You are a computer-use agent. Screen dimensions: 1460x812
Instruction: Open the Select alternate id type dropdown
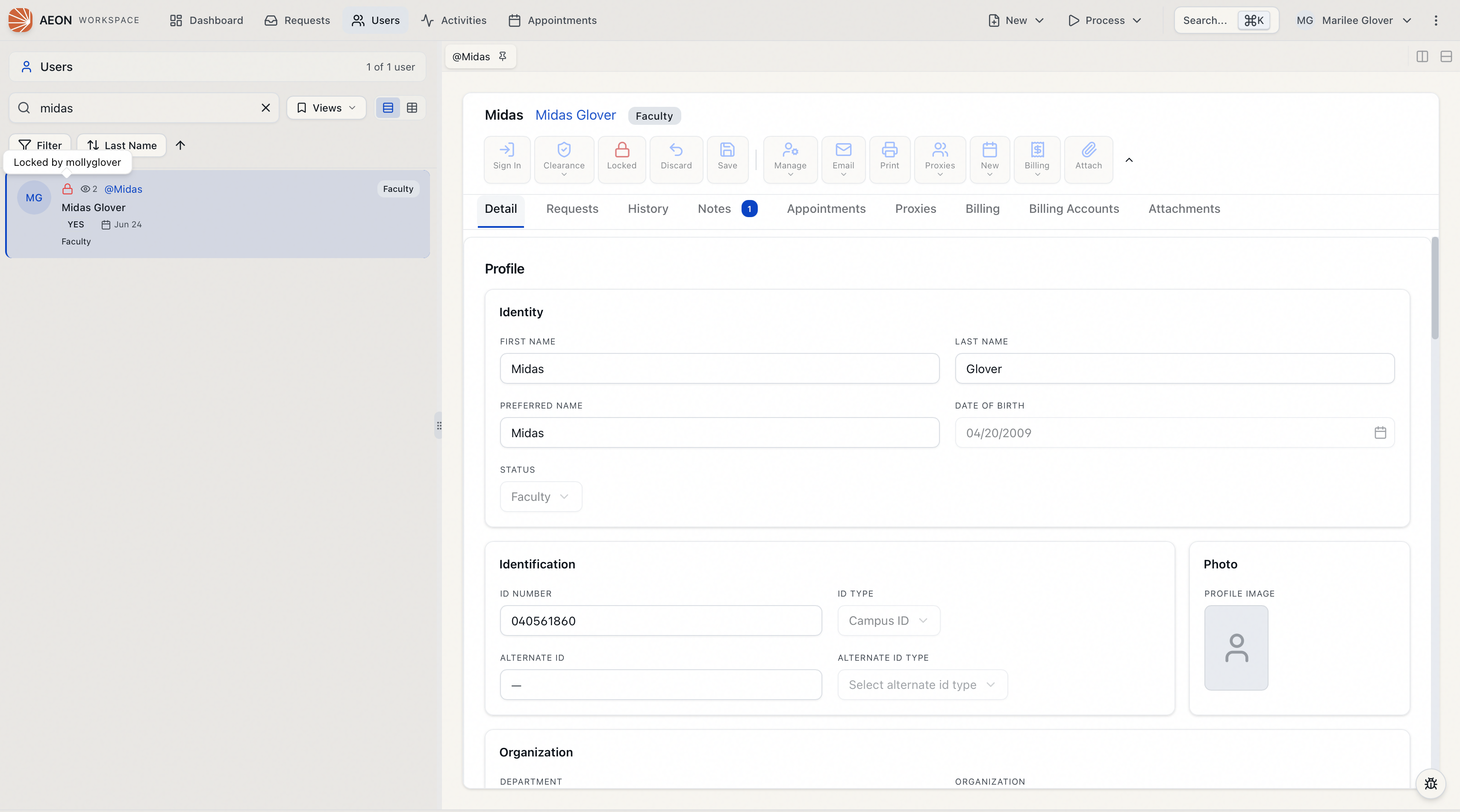[x=922, y=685]
